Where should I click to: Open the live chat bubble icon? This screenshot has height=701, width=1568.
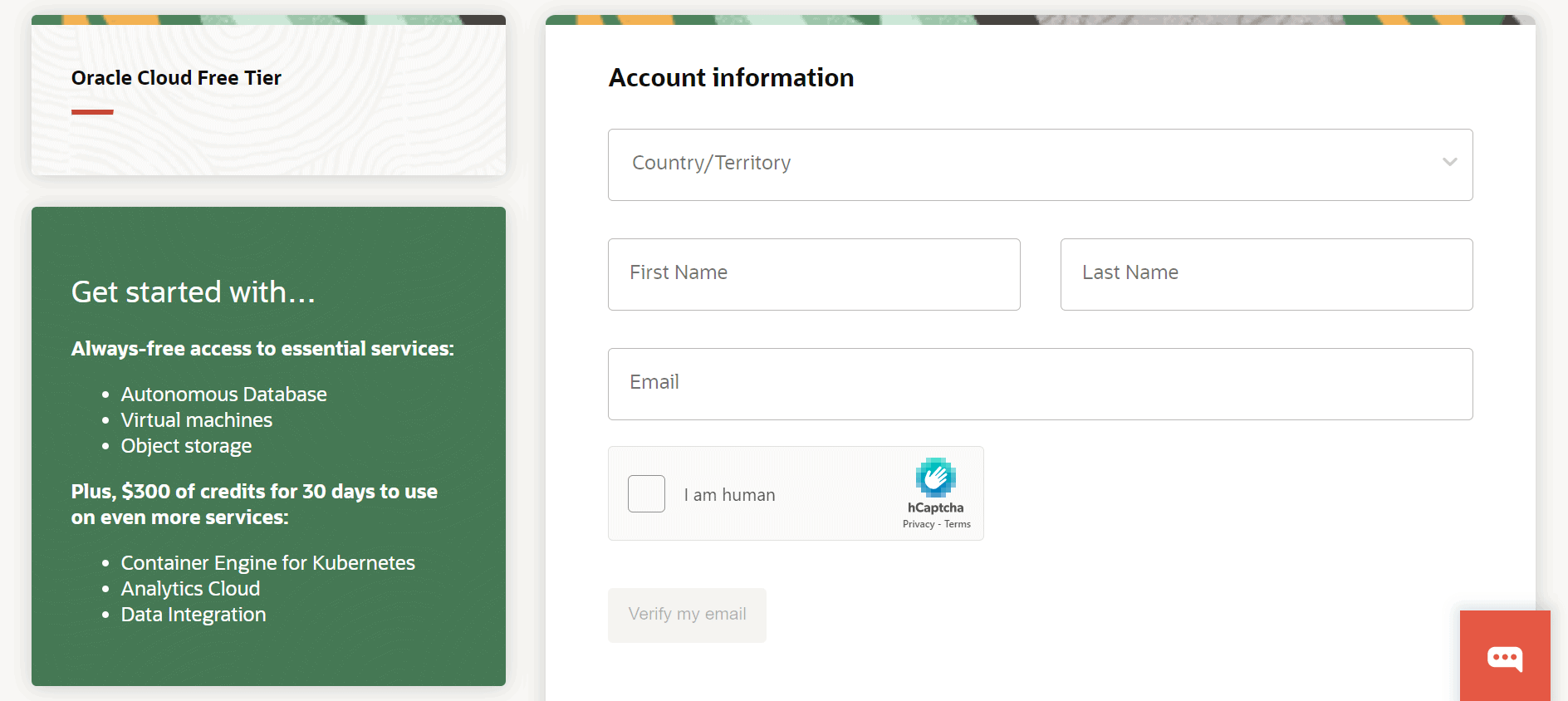point(1504,659)
